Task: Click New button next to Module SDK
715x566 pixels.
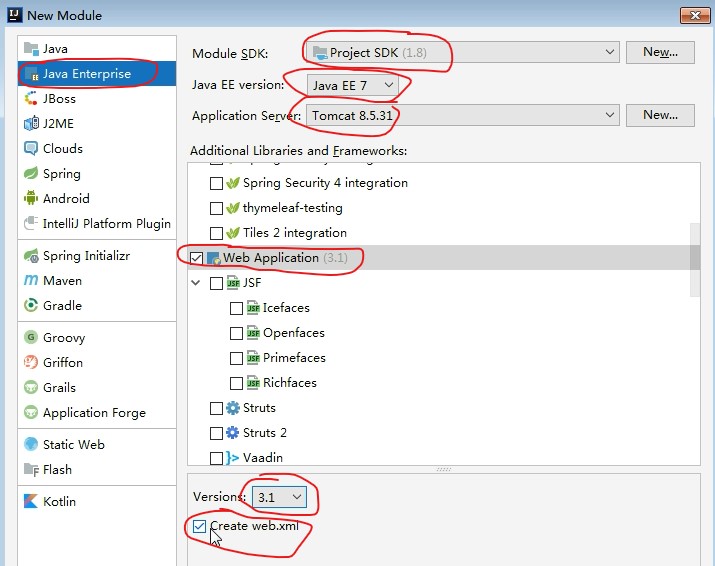Action: pos(660,52)
